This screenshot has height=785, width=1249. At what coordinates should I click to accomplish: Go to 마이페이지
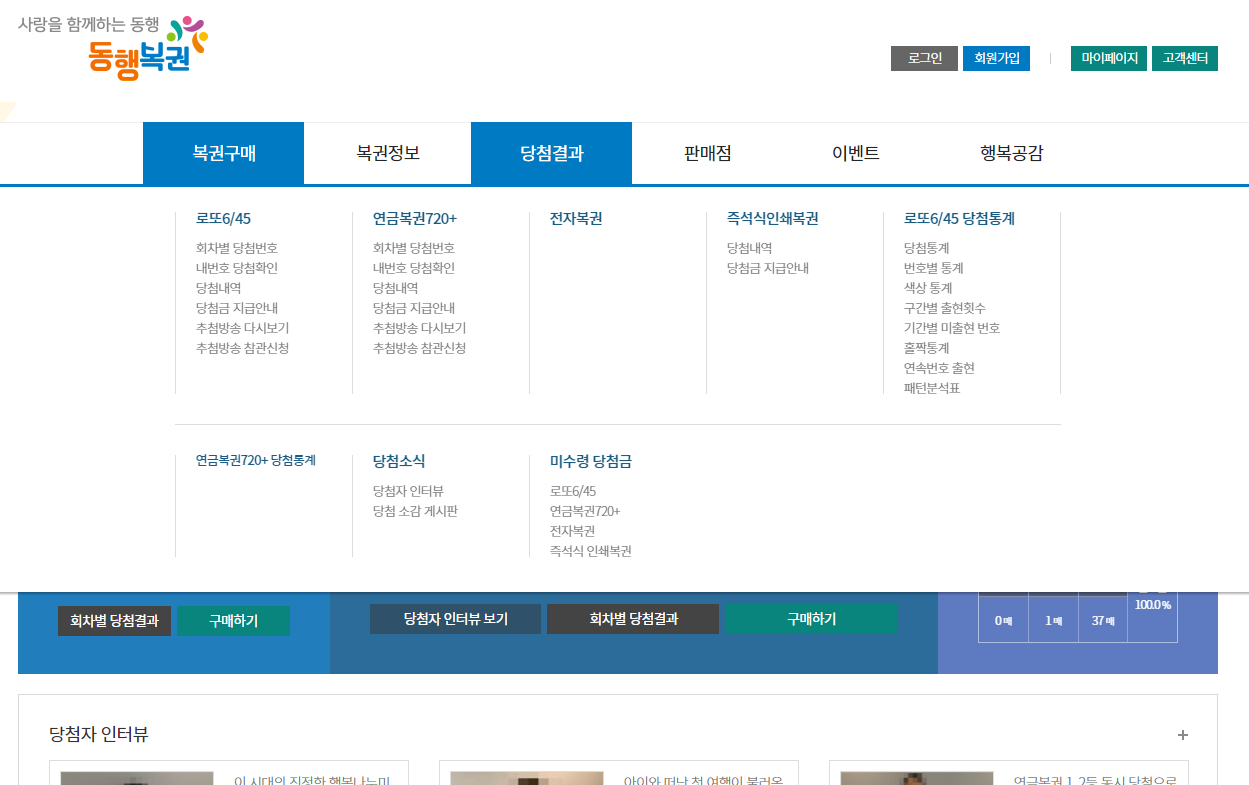click(1109, 59)
